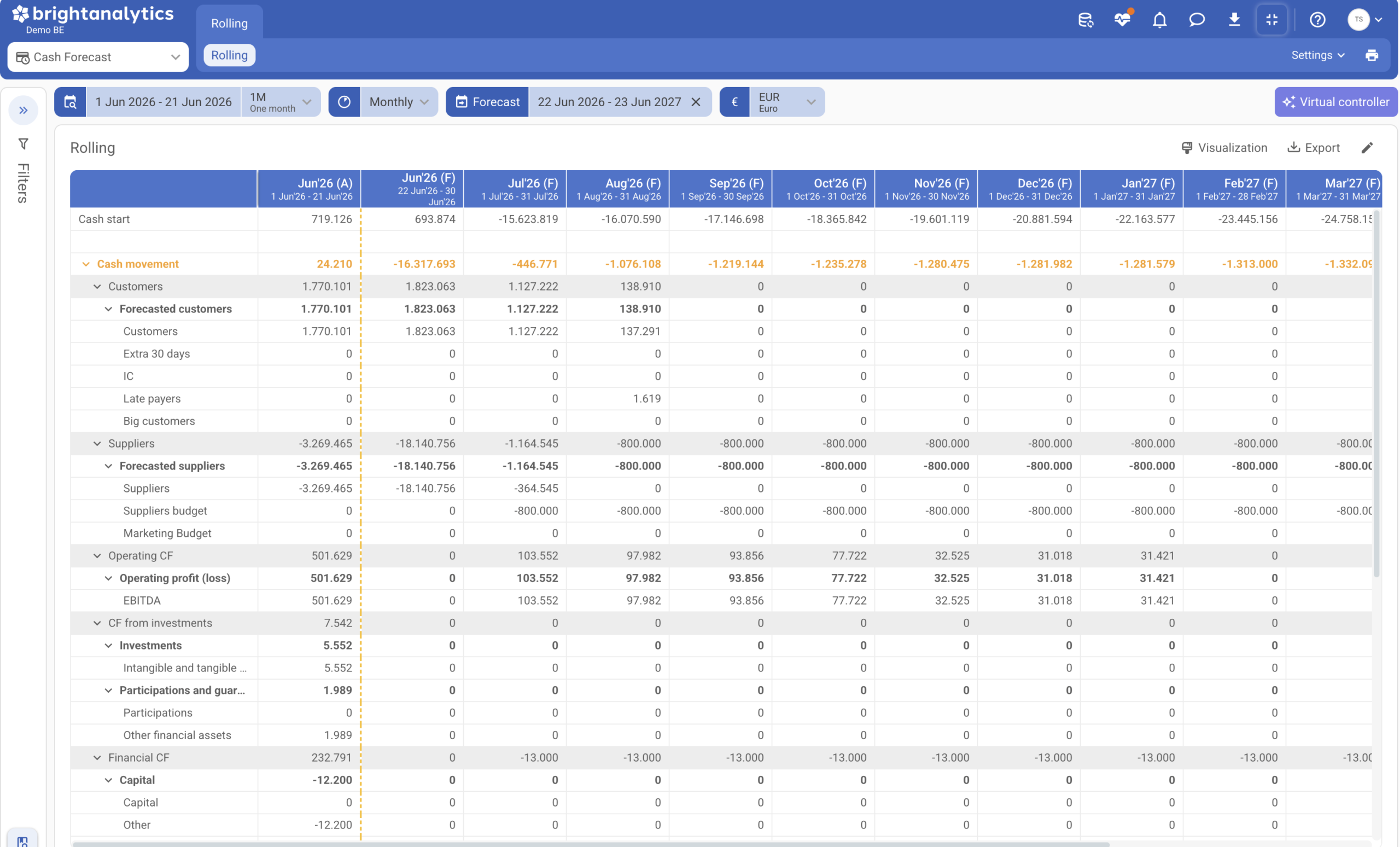Open the Settings dropdown

pos(1317,55)
